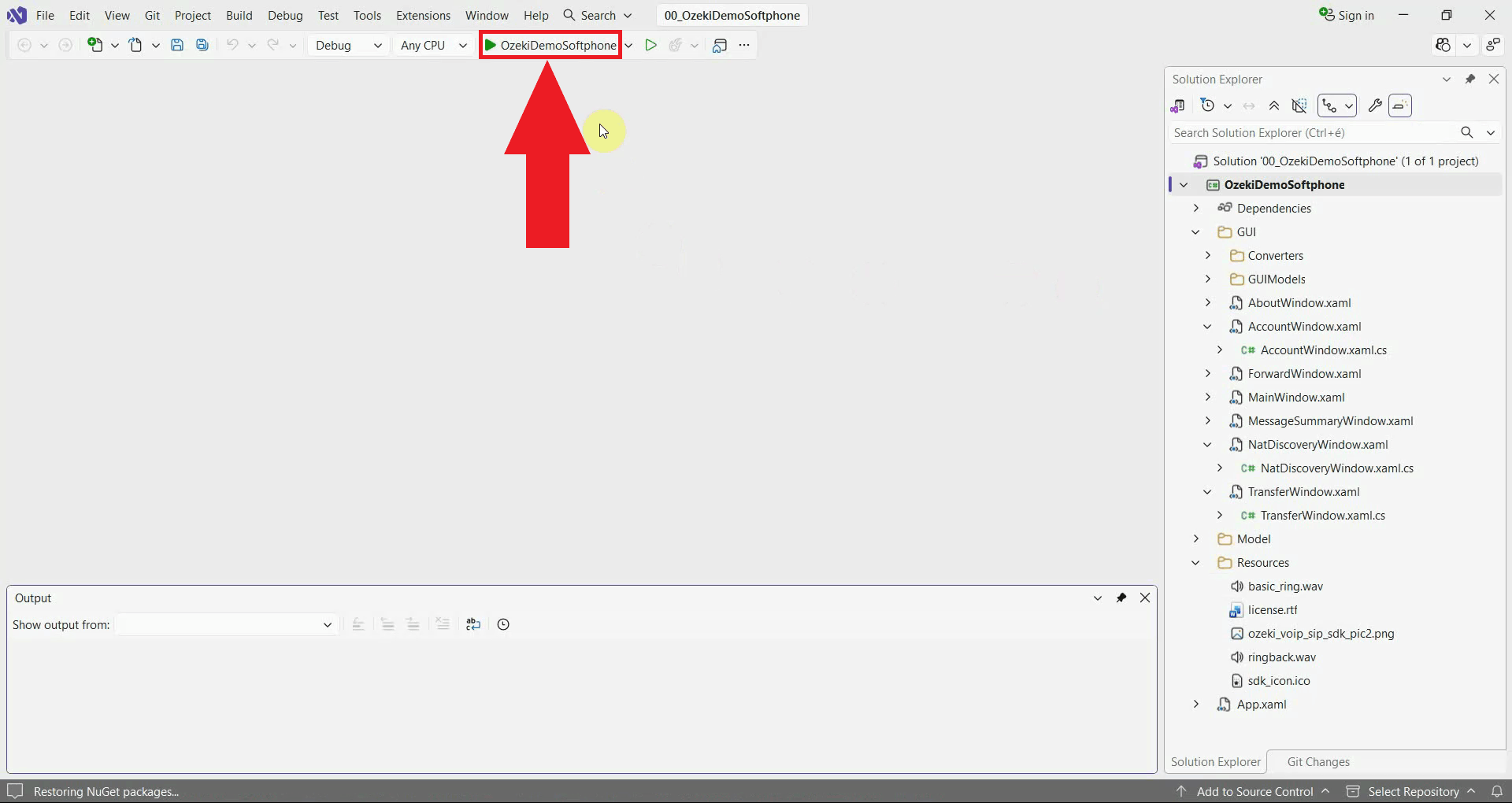Toggle Preview Selected Items in Solution Explorer
The width and height of the screenshot is (1512, 803).
click(1400, 105)
